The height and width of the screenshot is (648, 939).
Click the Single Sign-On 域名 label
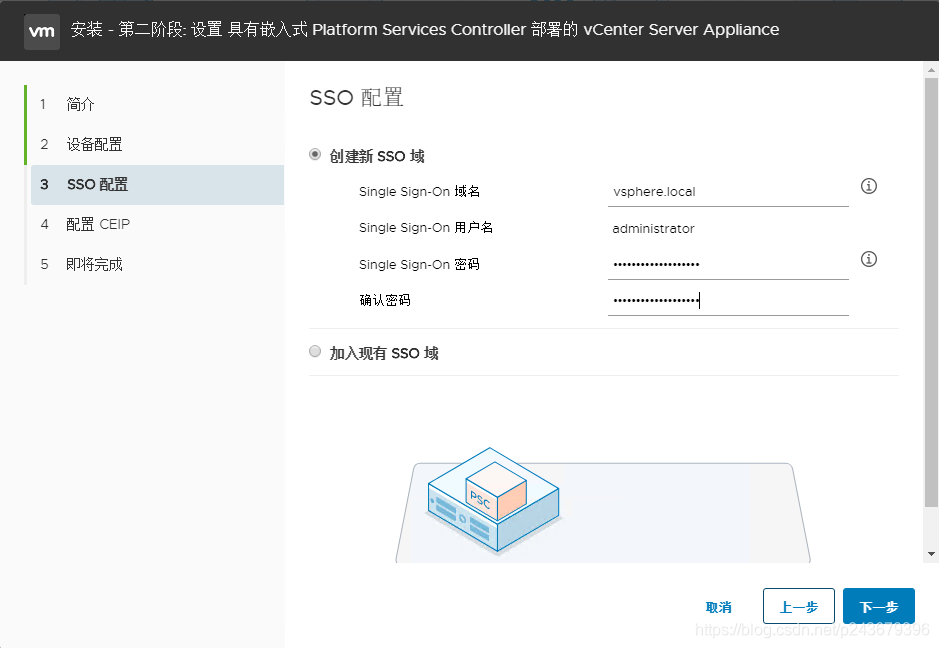coord(419,192)
